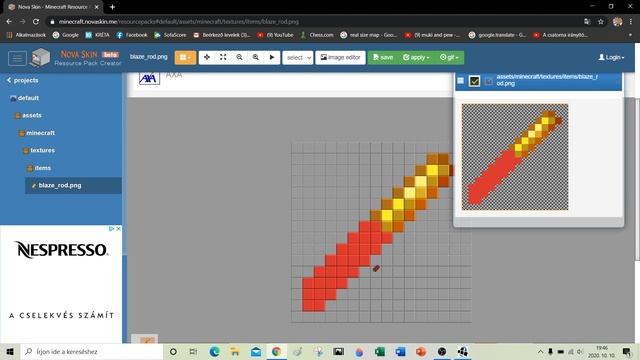This screenshot has width=640, height=360.
Task: Close the Nespresso ad with X
Action: click(x=118, y=229)
